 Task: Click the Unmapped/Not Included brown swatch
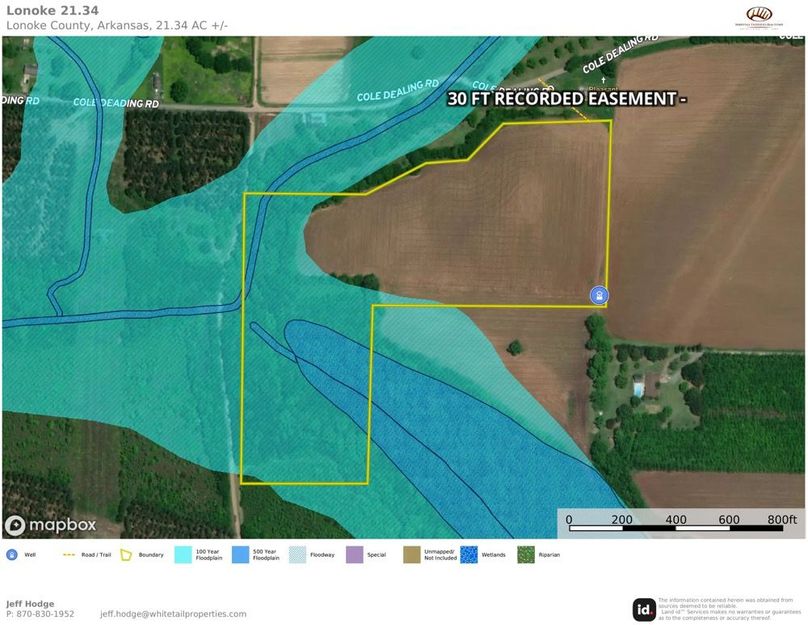412,555
